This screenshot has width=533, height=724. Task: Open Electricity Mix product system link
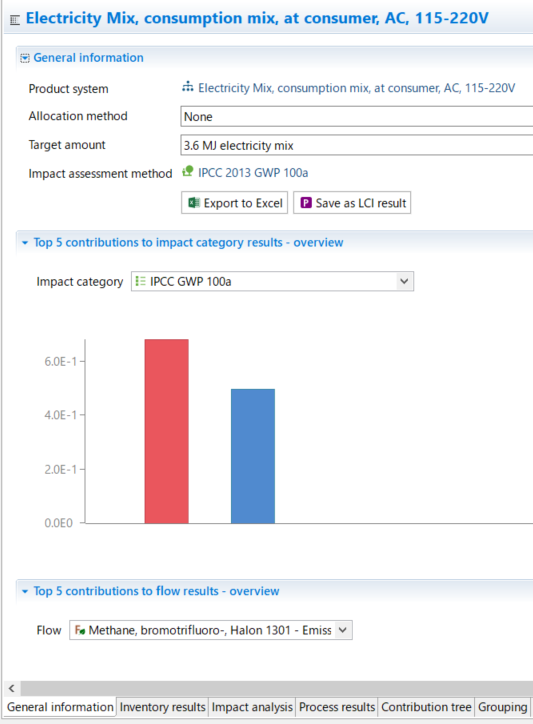point(357,88)
